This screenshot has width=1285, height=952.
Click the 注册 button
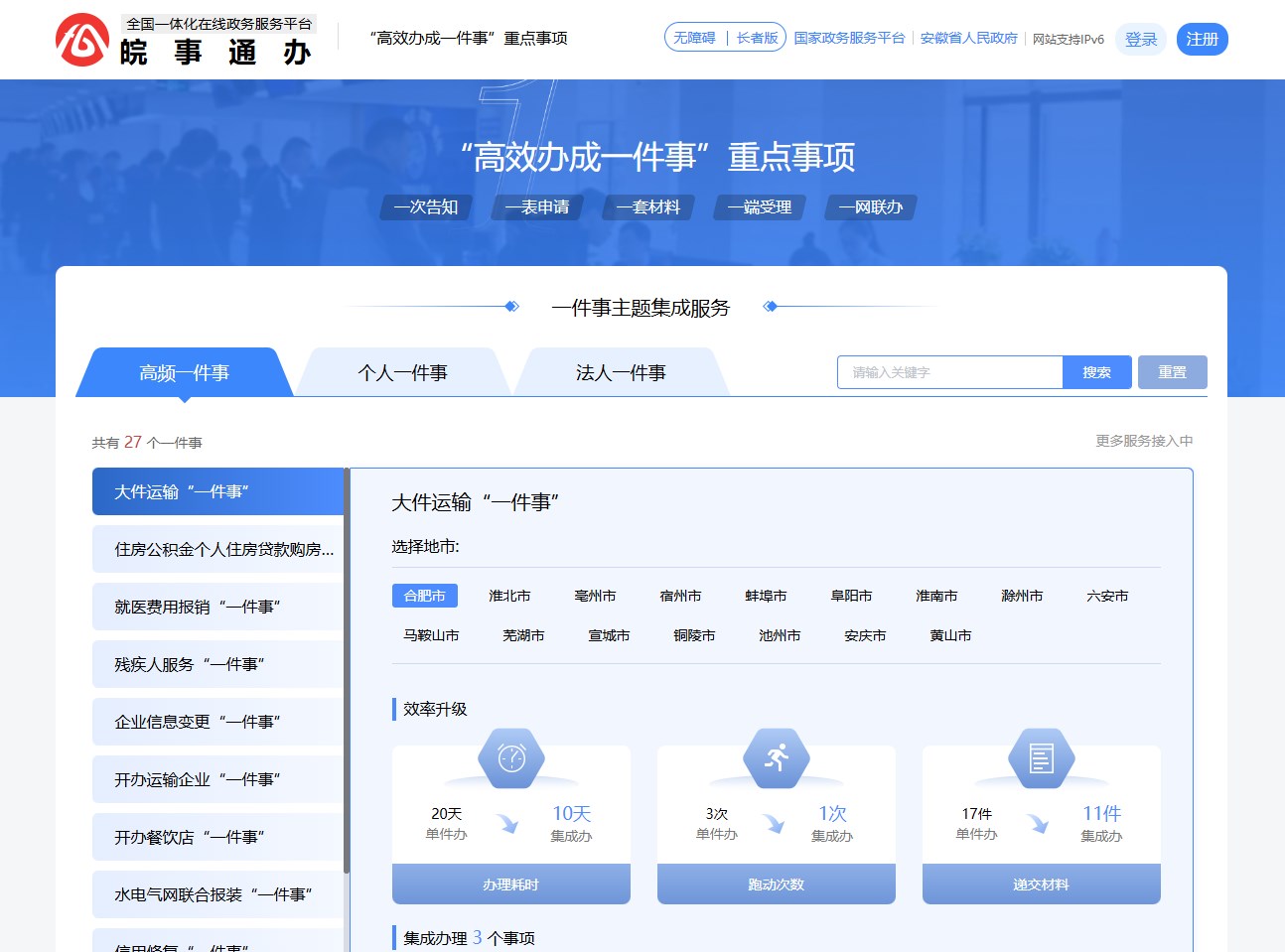click(x=1202, y=40)
